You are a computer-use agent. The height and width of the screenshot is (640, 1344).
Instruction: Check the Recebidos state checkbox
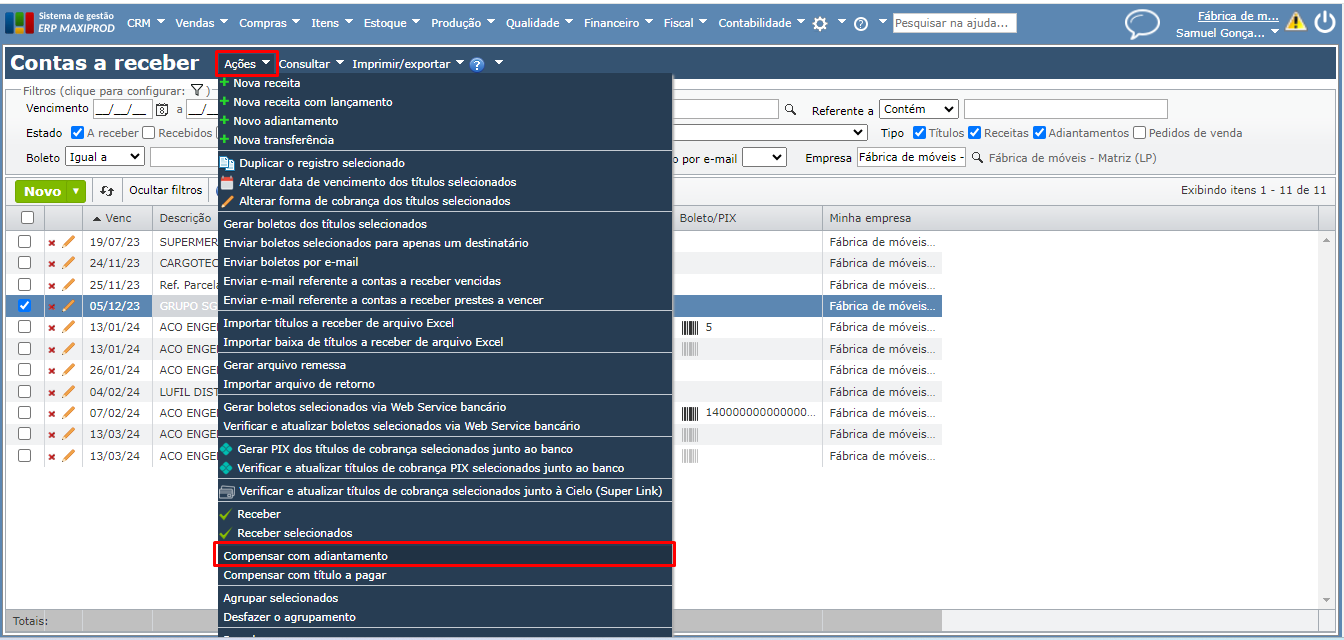pos(148,133)
